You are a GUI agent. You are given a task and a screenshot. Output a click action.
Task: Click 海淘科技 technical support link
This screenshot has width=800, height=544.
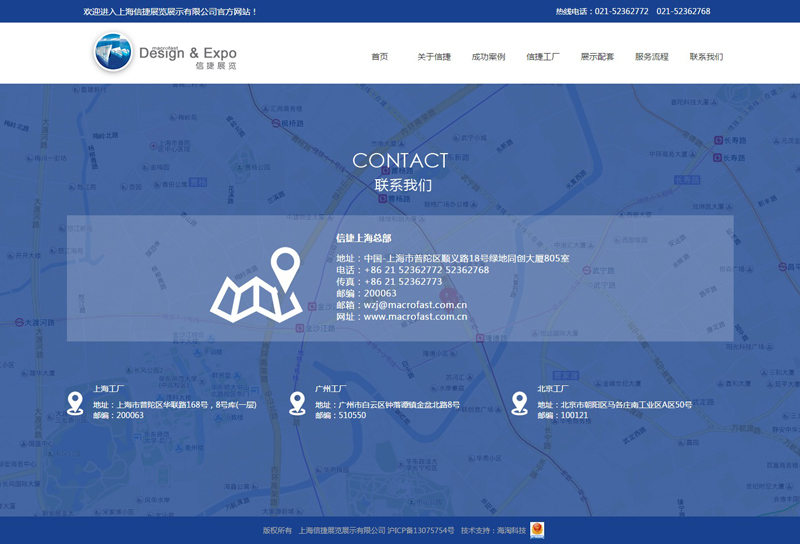[510, 531]
